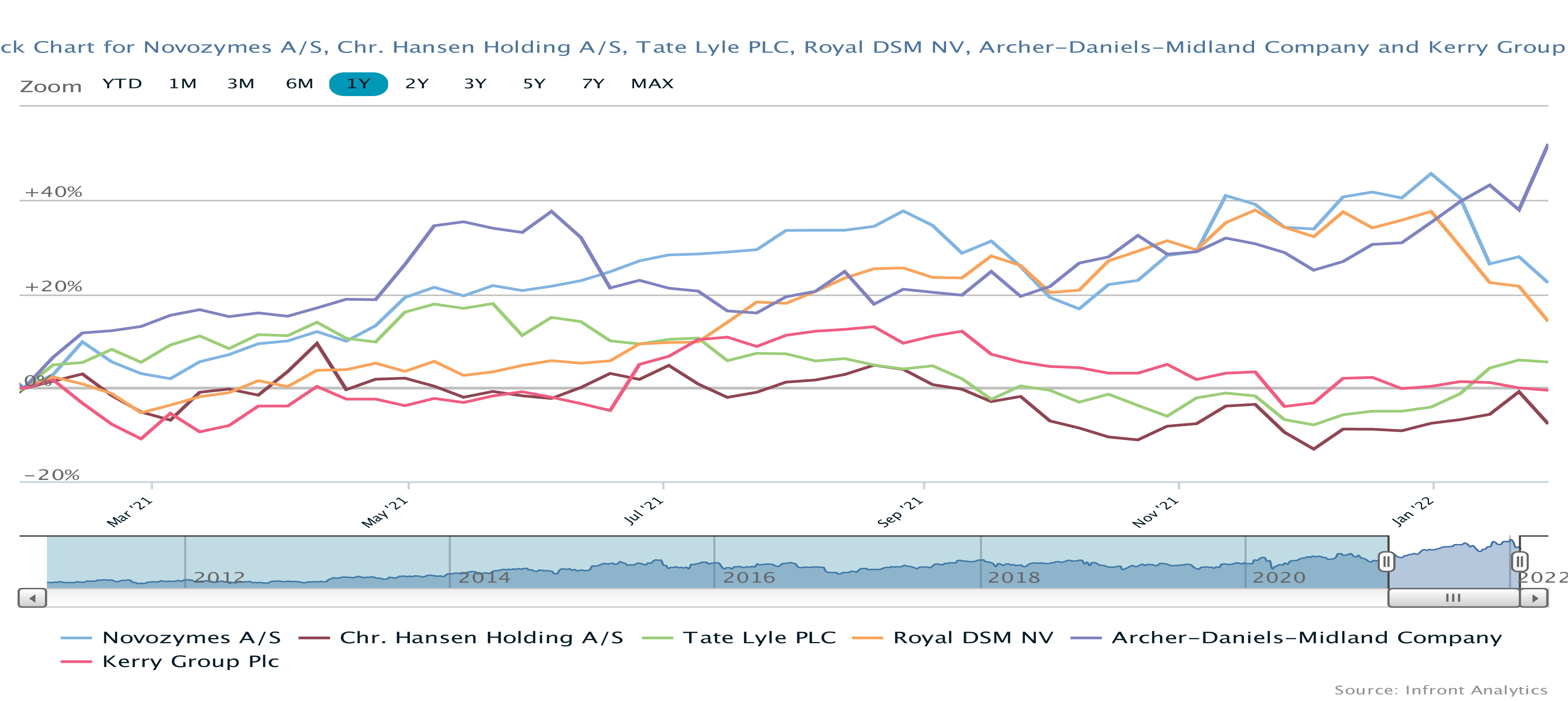
Task: Toggle the Novozymes A/S series in the legend
Action: tap(191, 638)
